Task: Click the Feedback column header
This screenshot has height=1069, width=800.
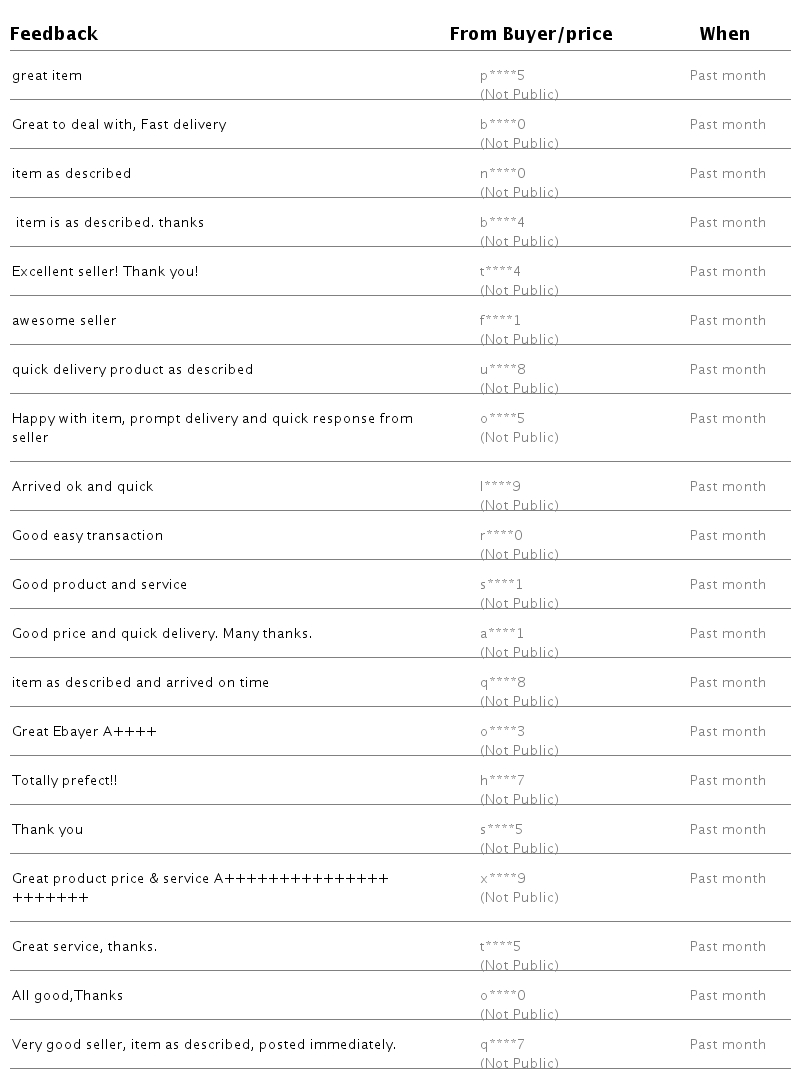Action: [x=54, y=34]
